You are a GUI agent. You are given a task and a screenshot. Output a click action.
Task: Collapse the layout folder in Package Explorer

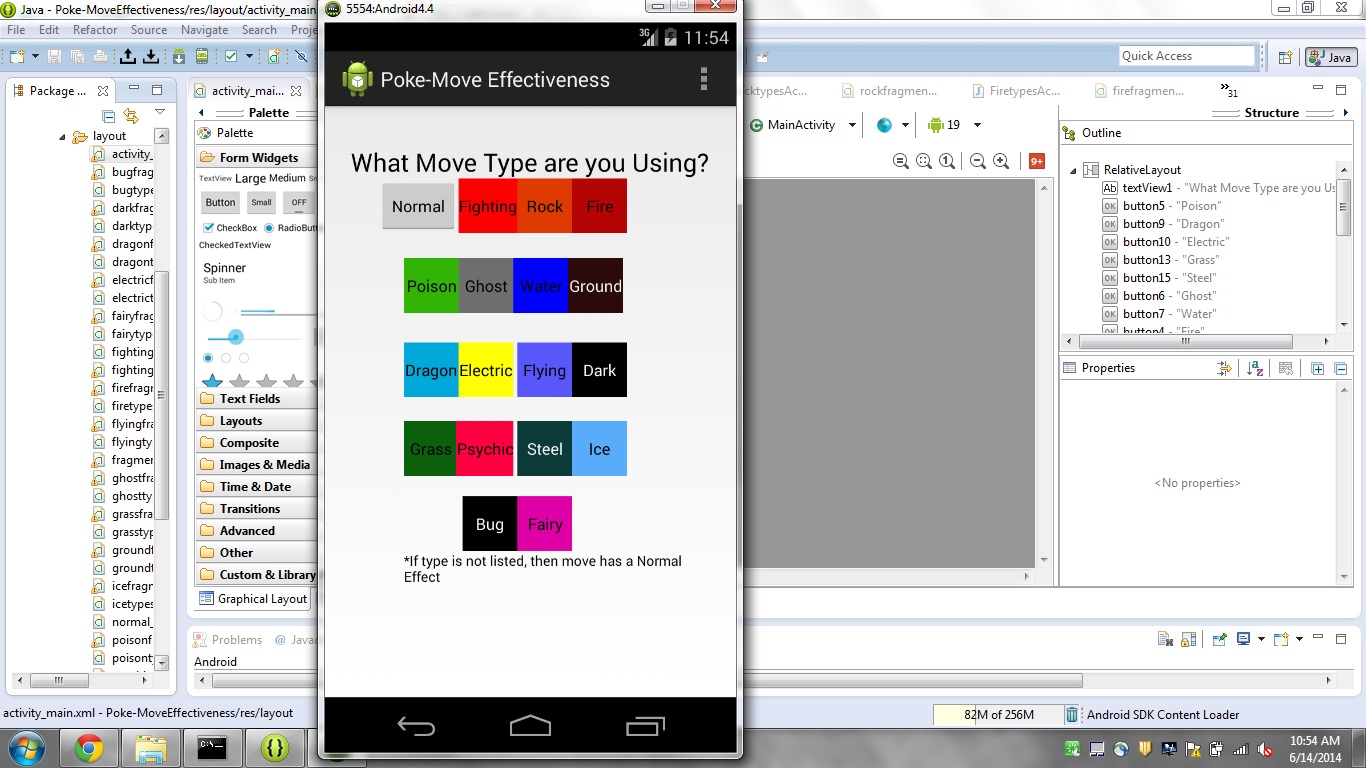(62, 137)
